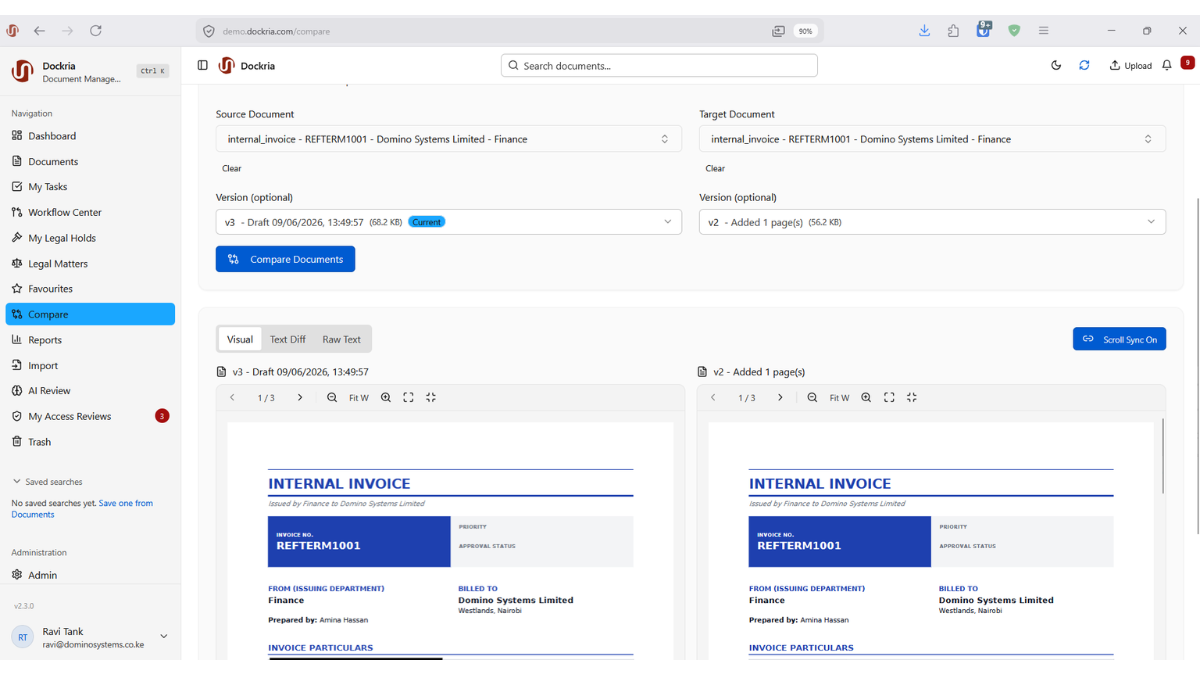Open the Target Document dropdown

click(932, 139)
